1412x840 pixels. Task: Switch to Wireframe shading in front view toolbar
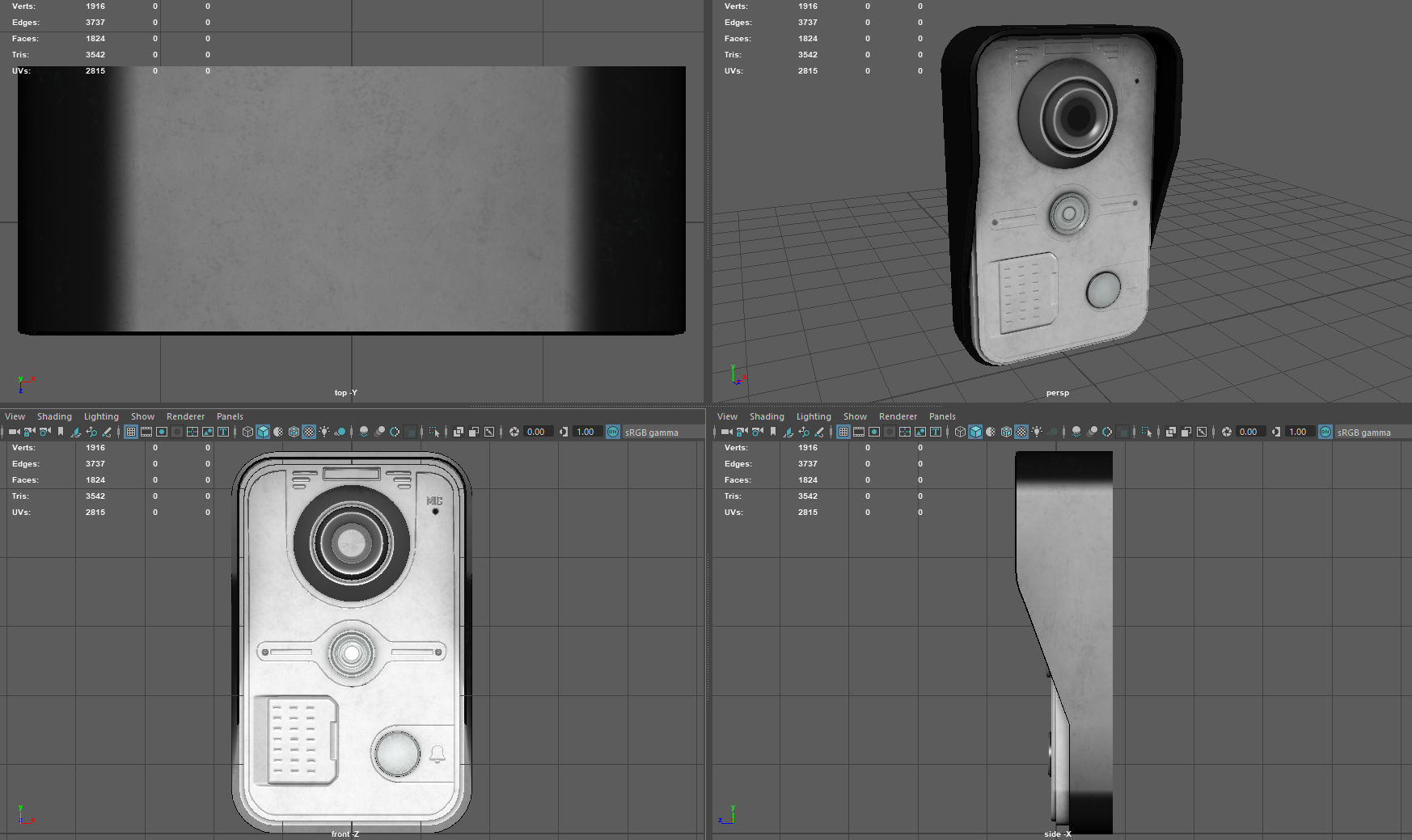247,432
